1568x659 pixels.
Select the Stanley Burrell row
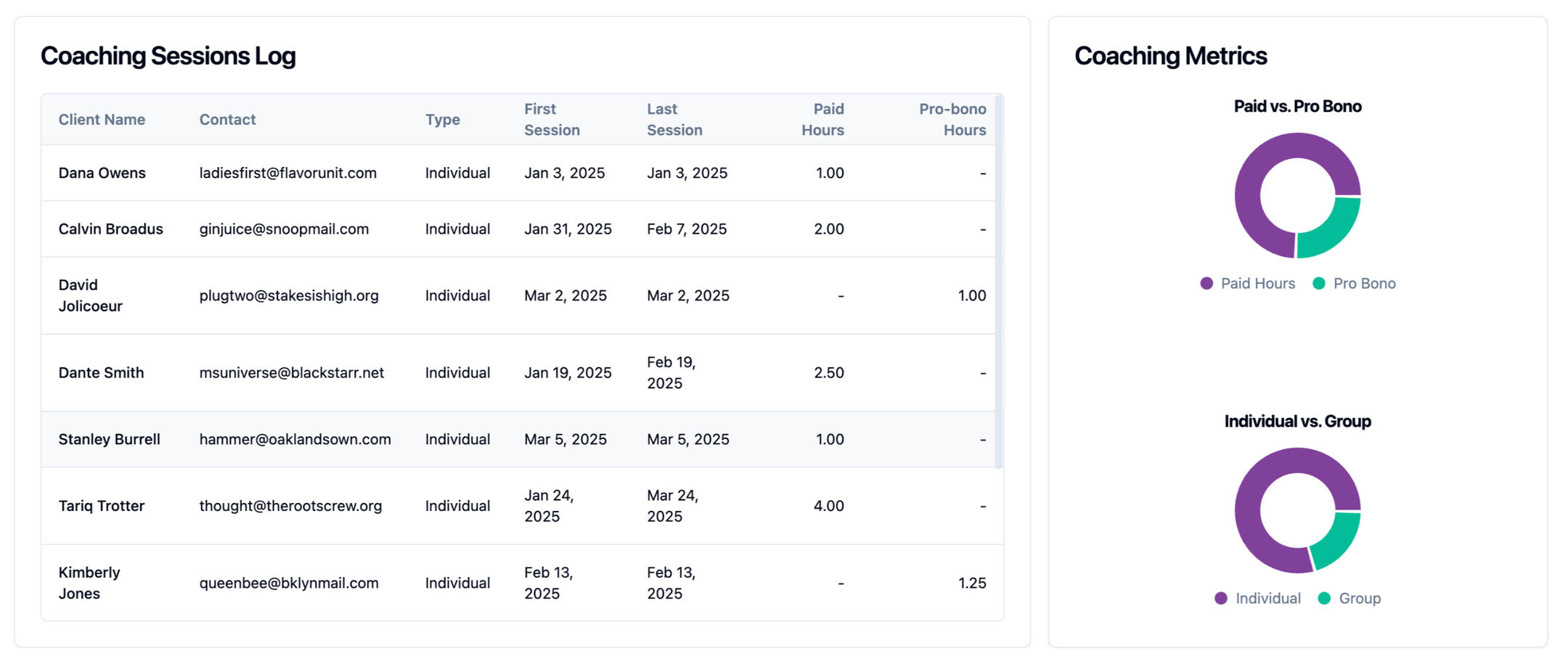109,440
